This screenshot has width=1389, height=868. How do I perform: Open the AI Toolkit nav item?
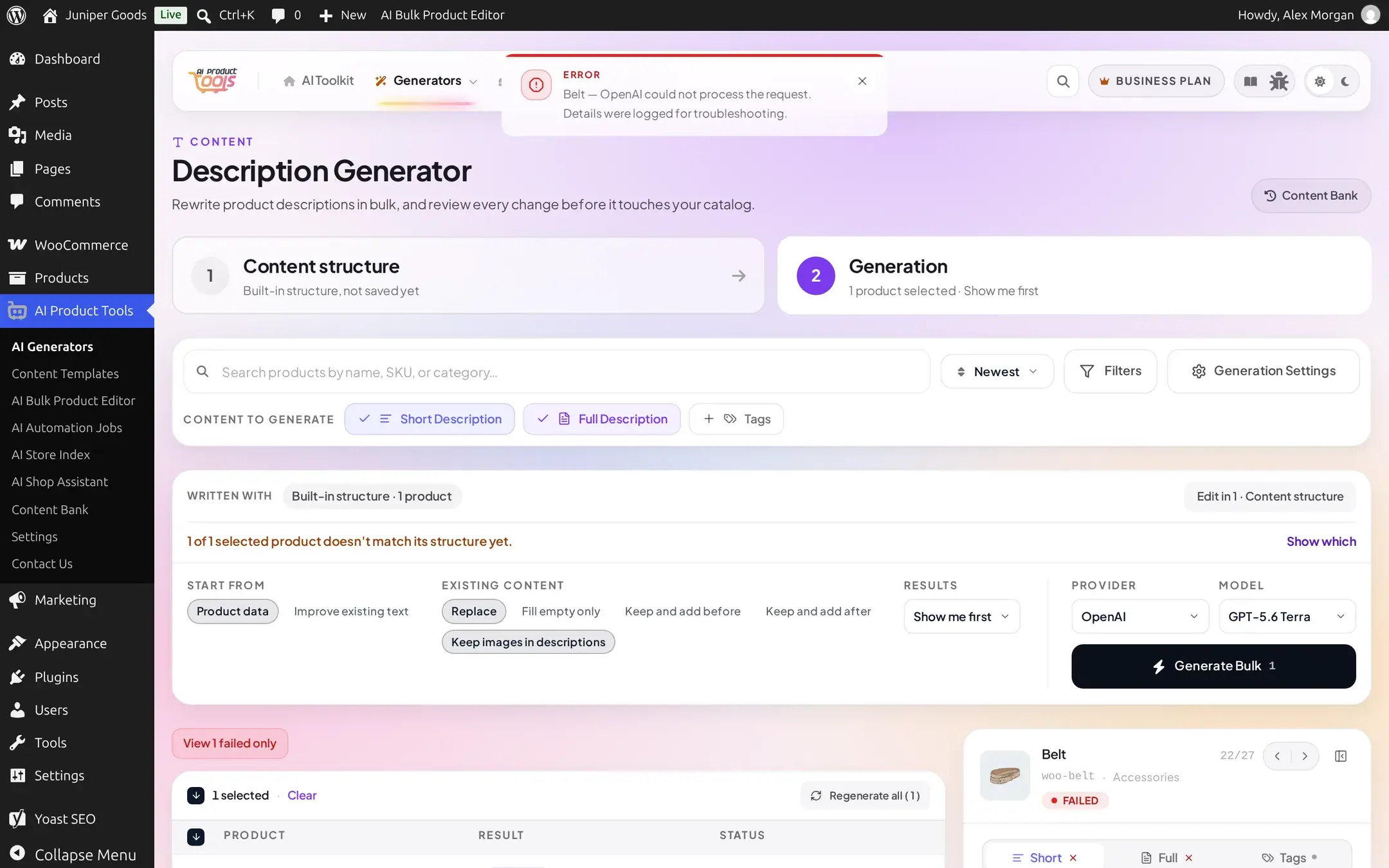(x=318, y=81)
